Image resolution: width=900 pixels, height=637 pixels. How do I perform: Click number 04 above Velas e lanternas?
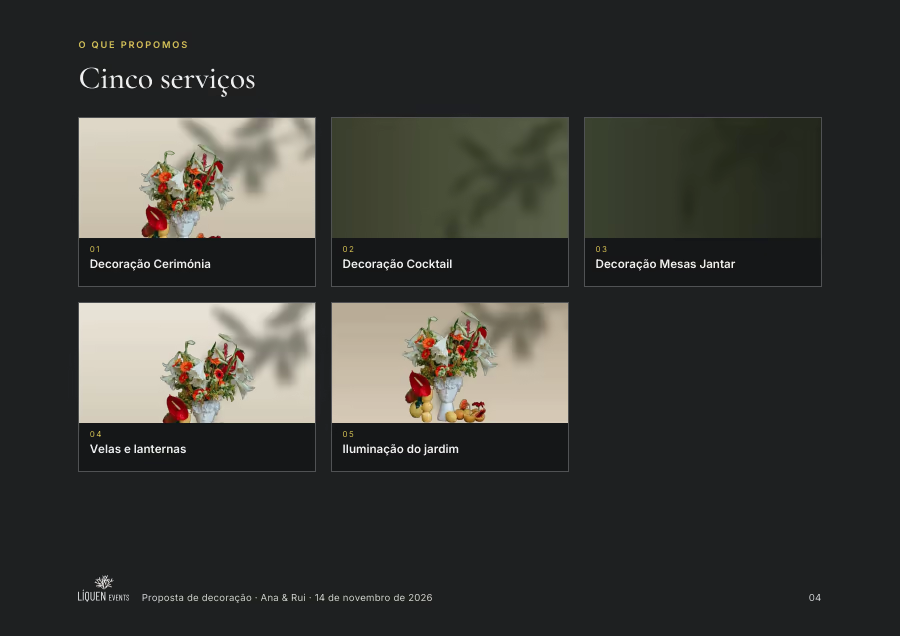pos(95,434)
